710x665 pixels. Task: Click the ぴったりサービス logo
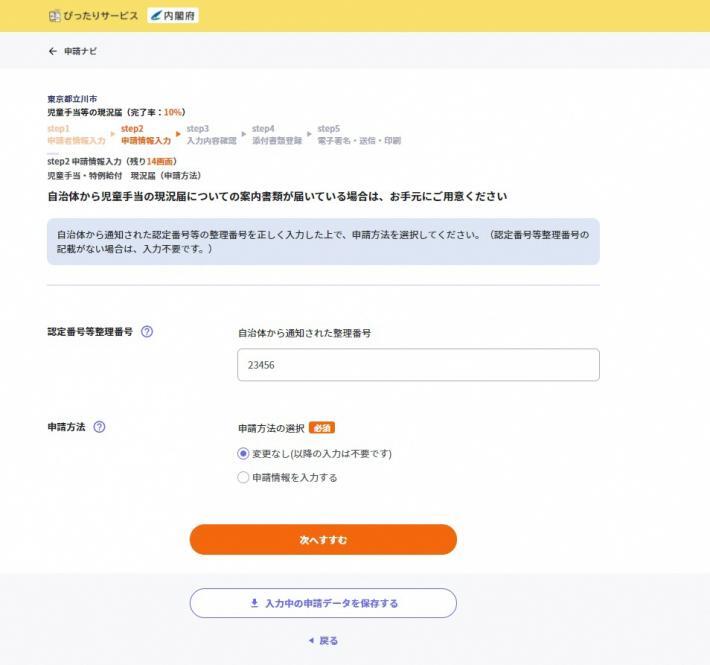[93, 16]
